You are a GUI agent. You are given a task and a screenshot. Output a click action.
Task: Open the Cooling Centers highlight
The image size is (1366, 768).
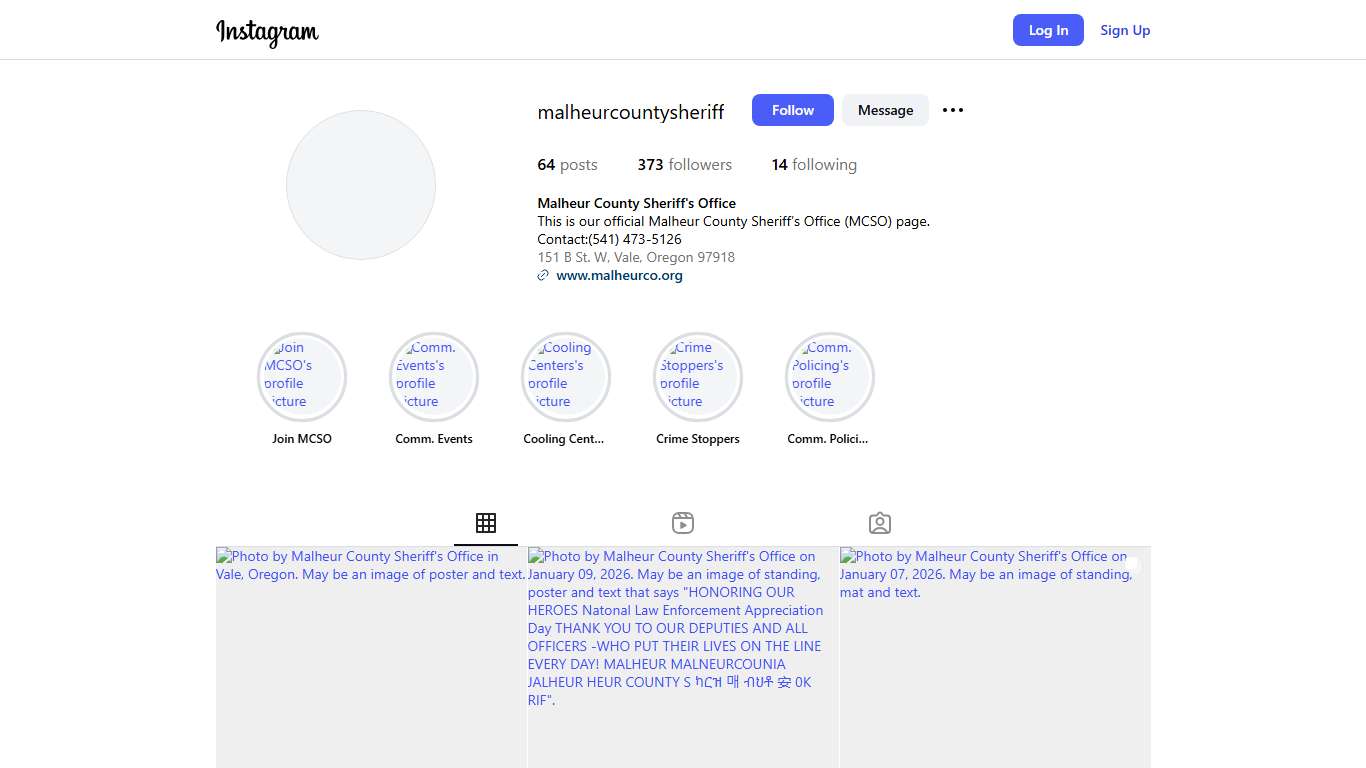pos(566,377)
